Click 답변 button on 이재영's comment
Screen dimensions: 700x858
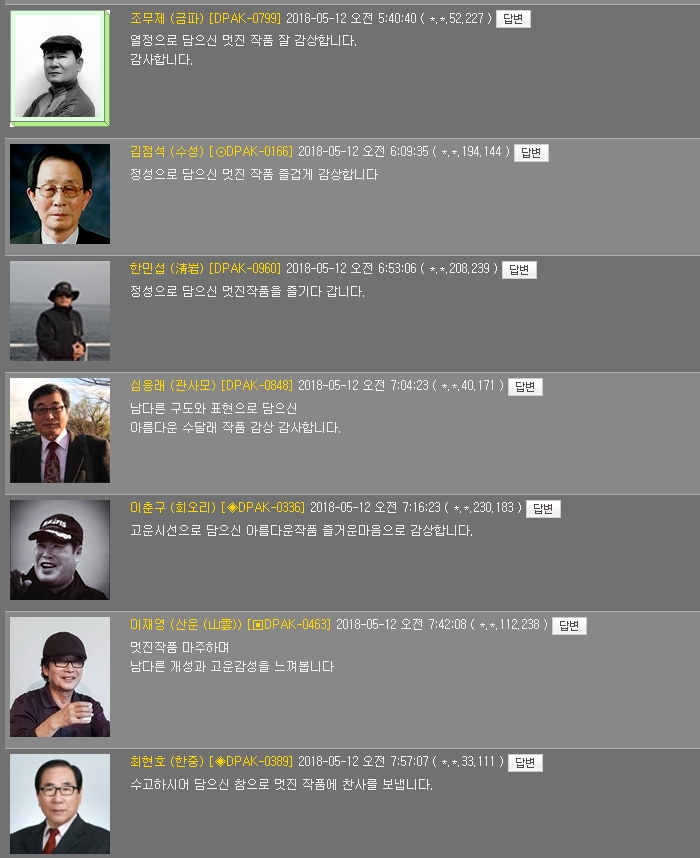[569, 626]
